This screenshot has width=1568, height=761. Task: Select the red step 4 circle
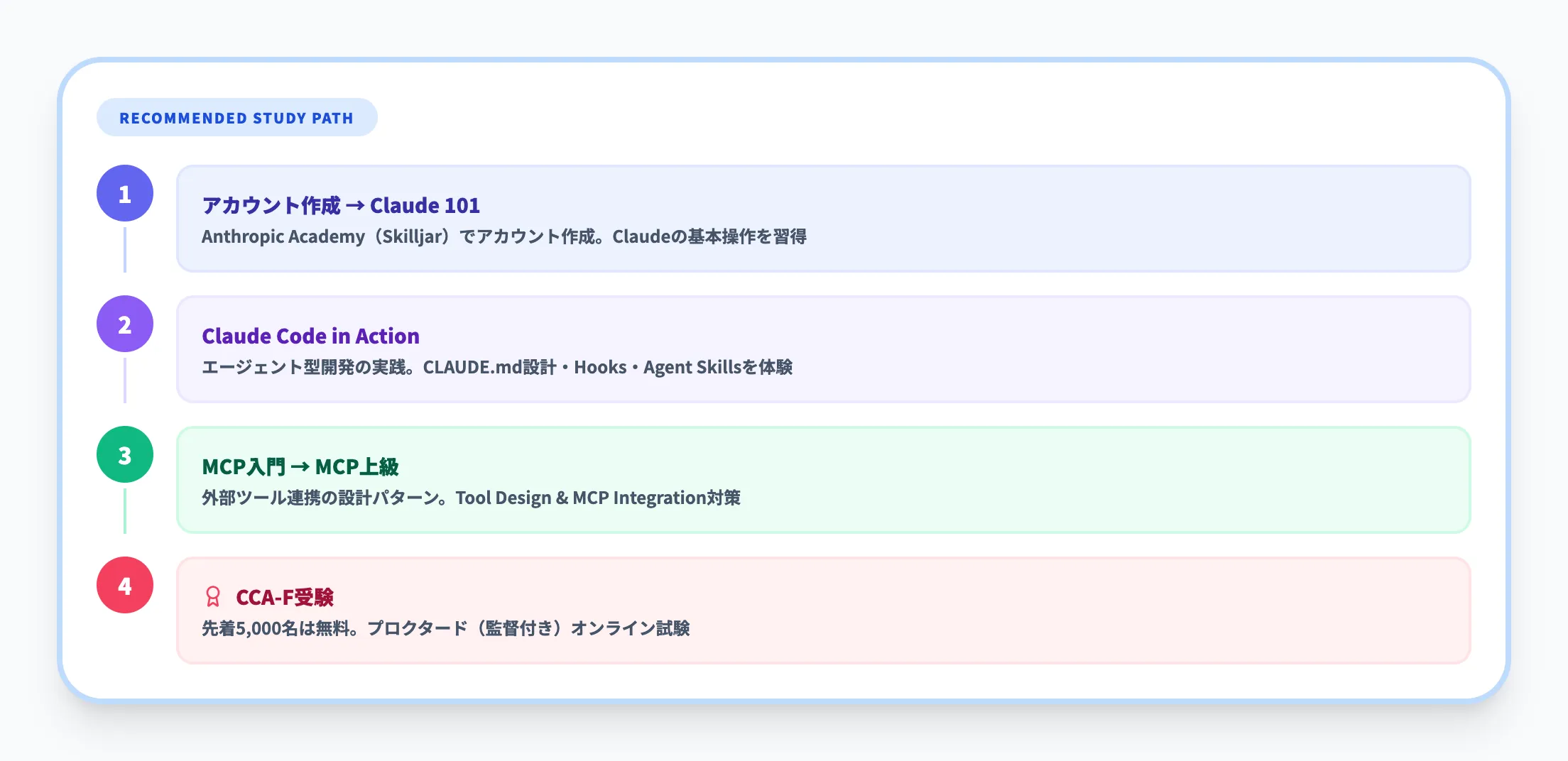point(125,585)
